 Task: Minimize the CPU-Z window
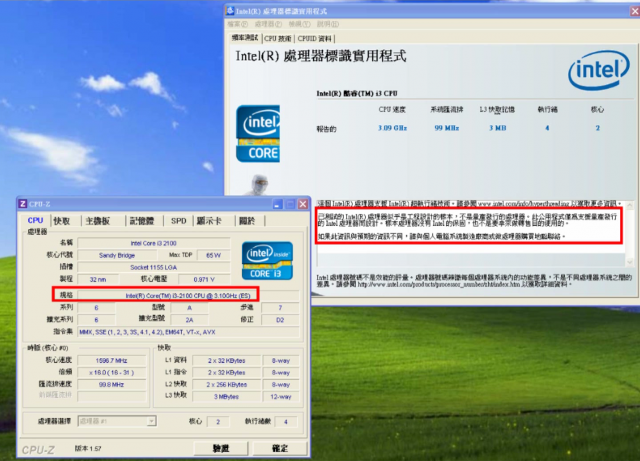tap(278, 204)
